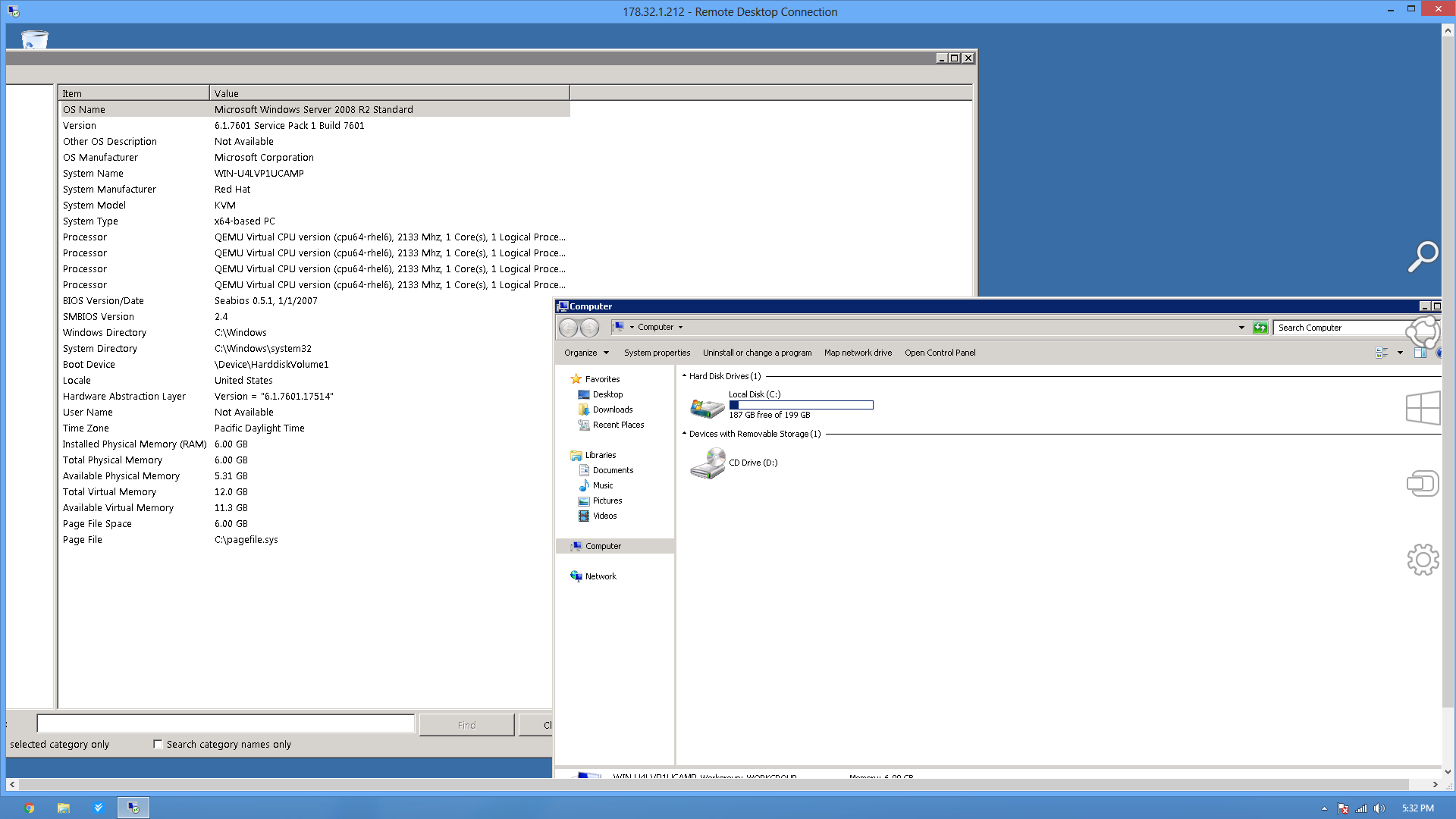This screenshot has width=1456, height=819.
Task: Click the Local Disk C: capacity bar
Action: point(801,405)
